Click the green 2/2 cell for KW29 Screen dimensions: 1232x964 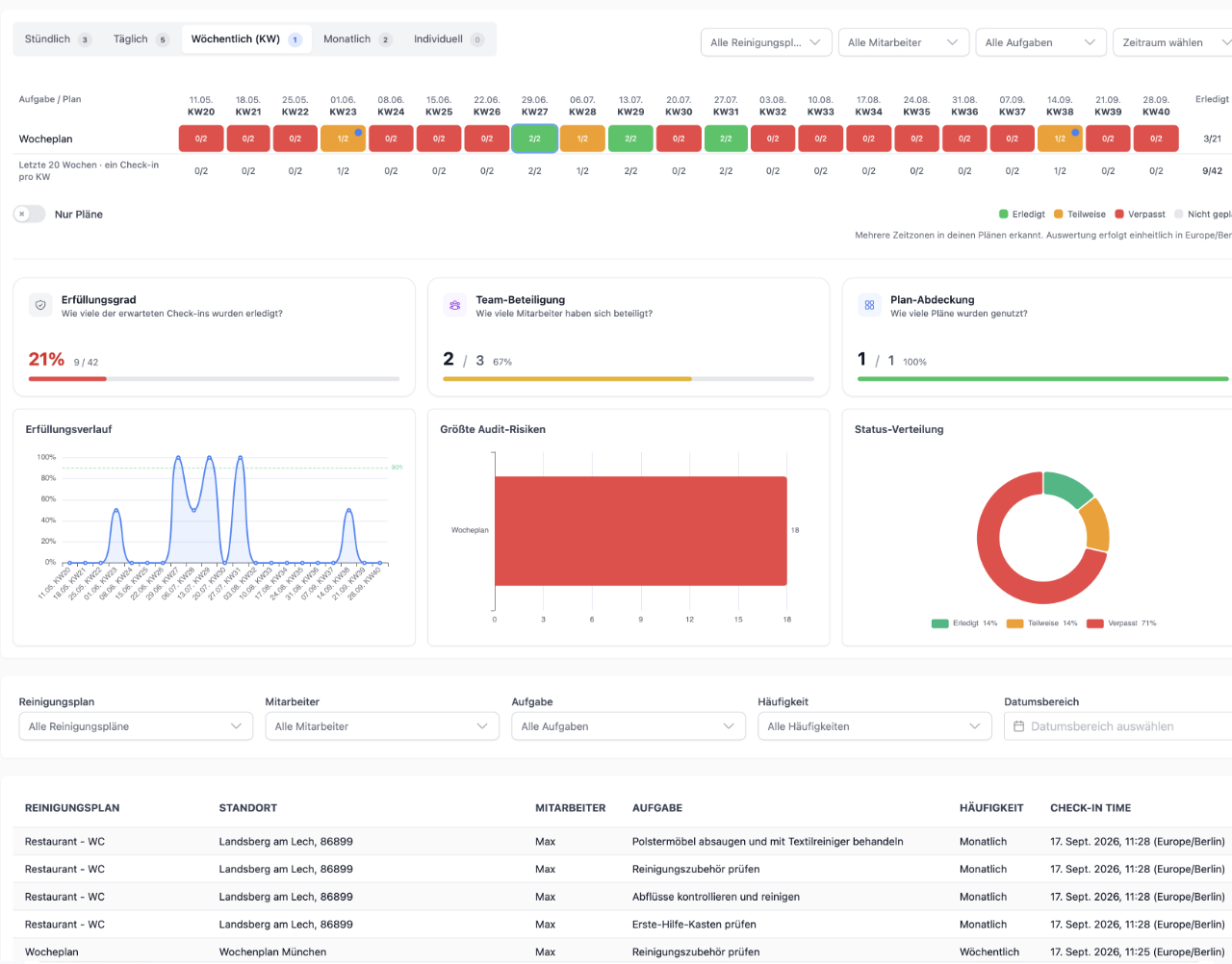tap(630, 139)
